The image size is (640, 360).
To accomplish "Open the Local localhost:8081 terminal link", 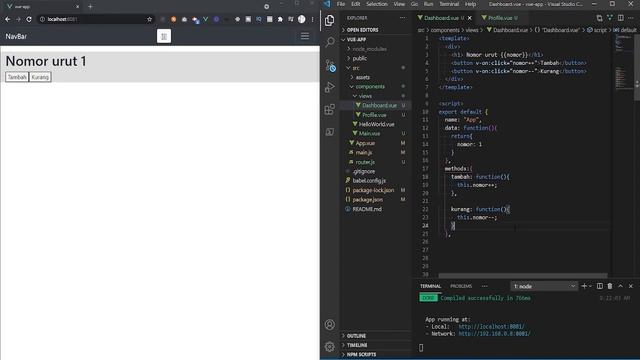I will point(491,327).
